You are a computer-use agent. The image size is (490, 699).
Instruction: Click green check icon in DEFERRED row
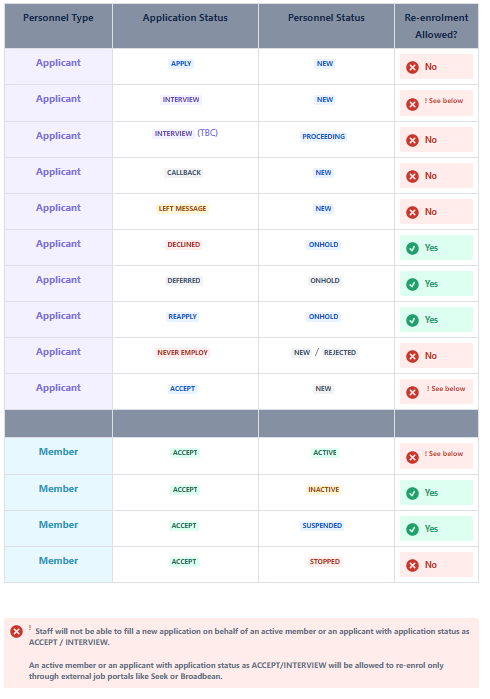point(412,284)
